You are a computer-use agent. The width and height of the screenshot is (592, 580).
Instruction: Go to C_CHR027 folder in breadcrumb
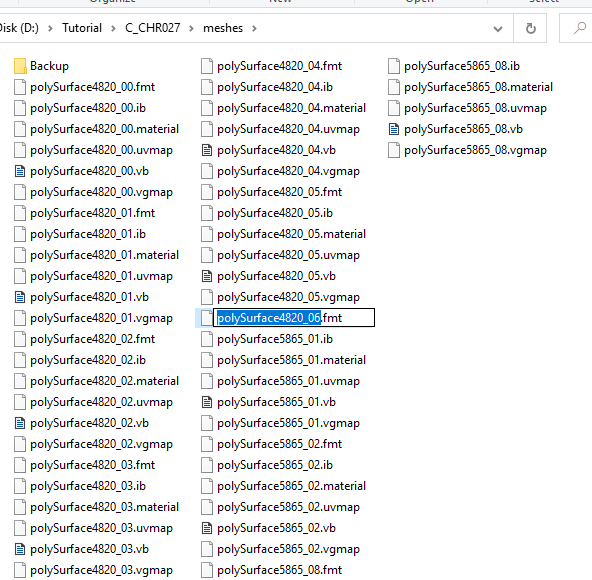[153, 28]
